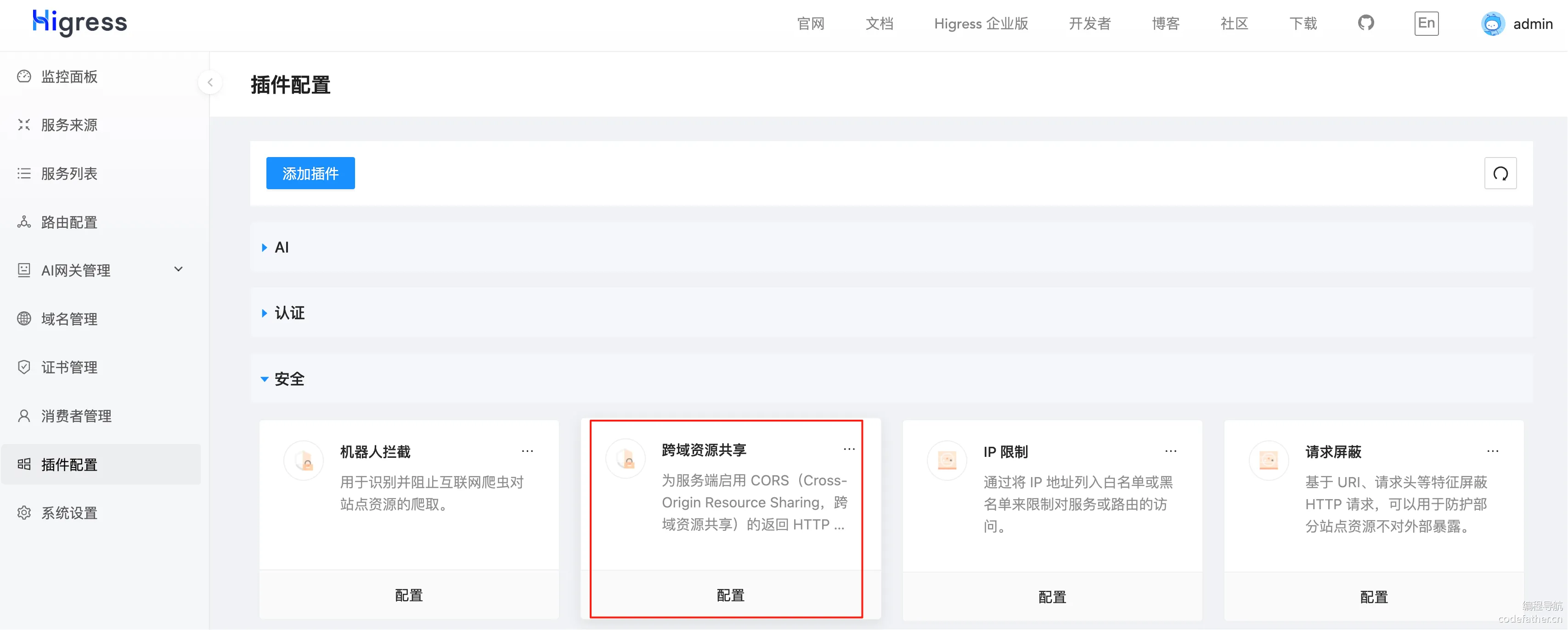Click the 添加插件 button
This screenshot has height=630, width=1568.
310,174
